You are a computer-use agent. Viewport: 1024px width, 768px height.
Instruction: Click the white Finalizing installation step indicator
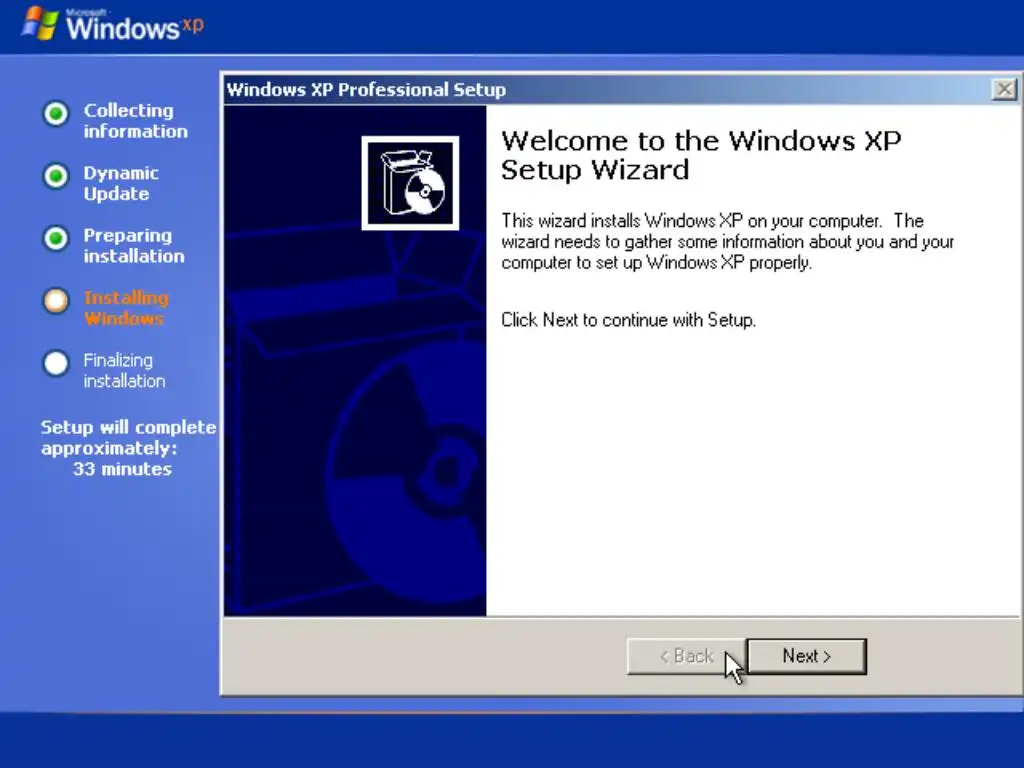point(56,363)
